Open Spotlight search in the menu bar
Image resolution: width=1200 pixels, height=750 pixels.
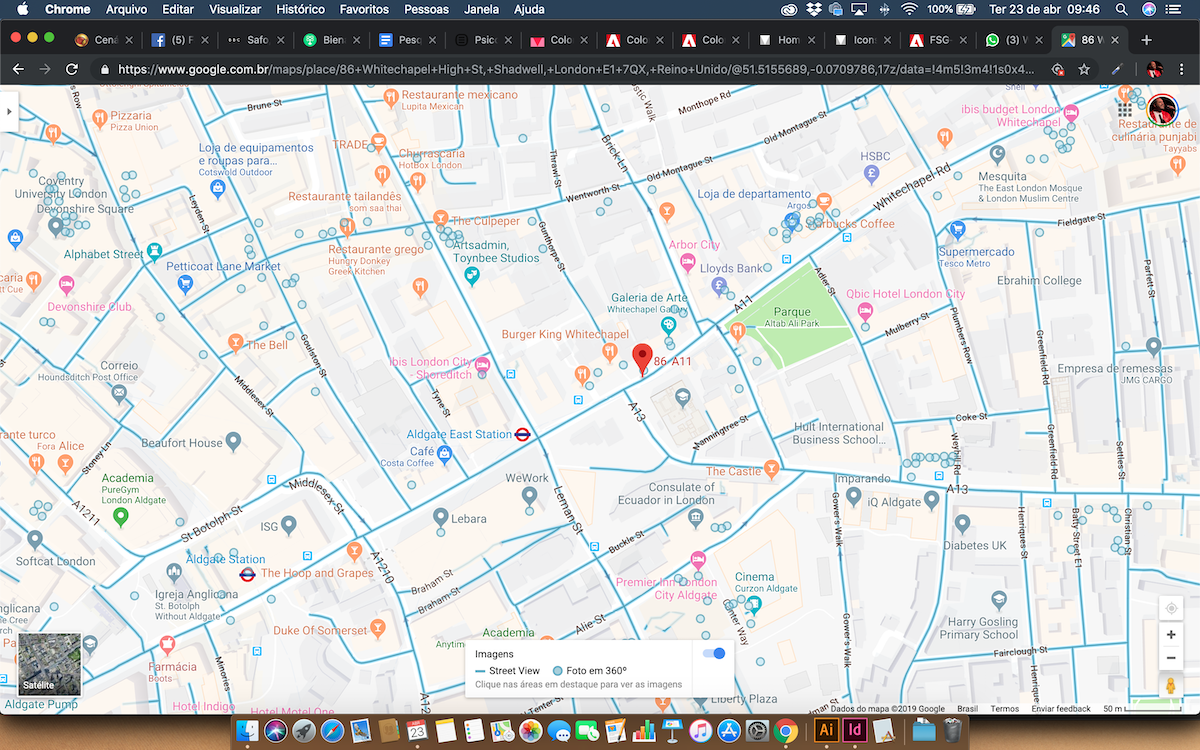point(1120,9)
